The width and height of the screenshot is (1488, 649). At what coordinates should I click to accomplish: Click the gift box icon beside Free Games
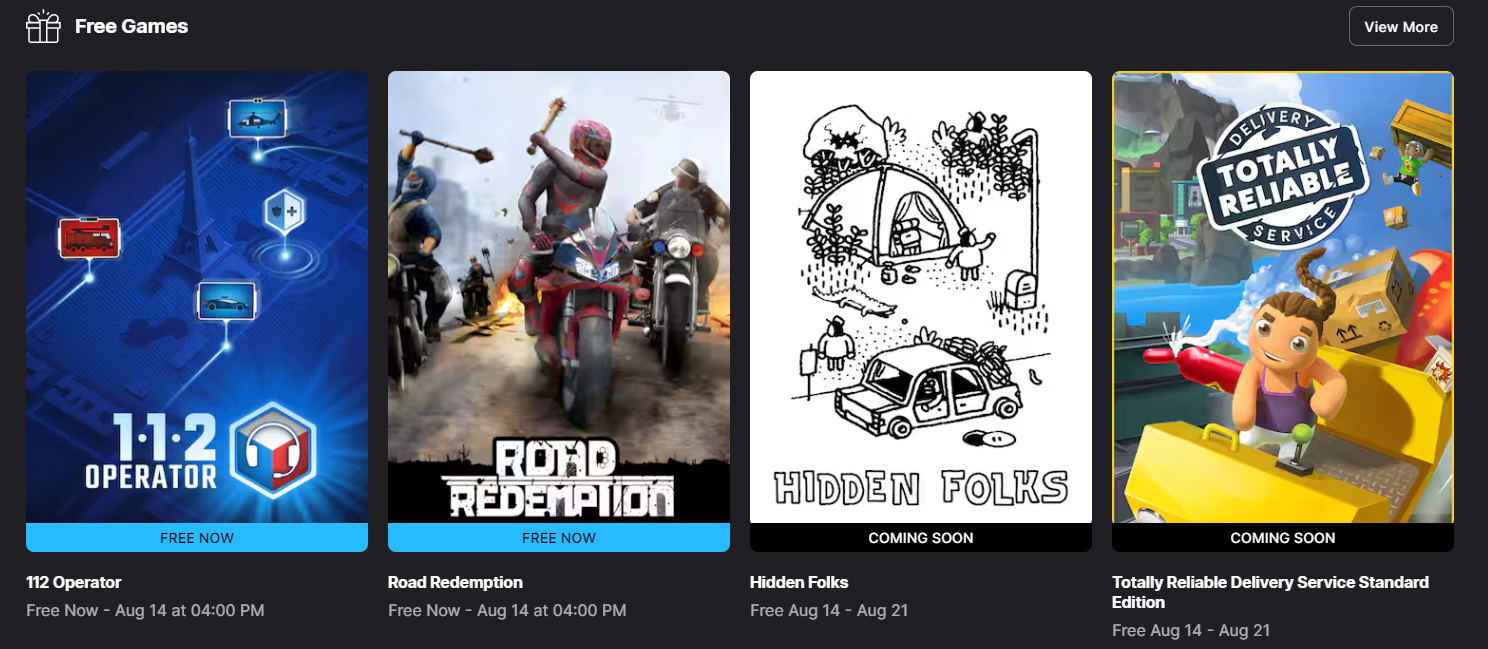click(x=43, y=27)
